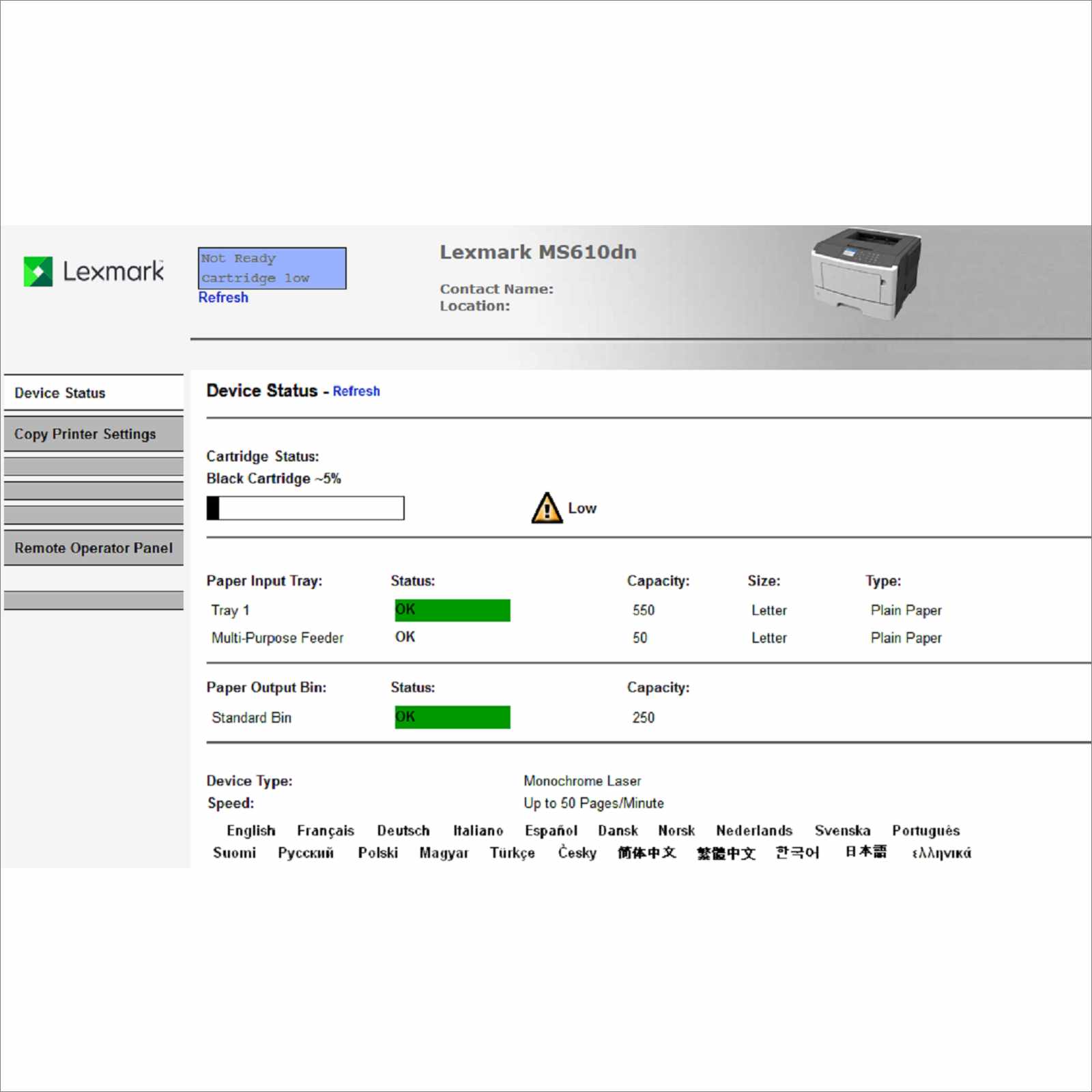Screen dimensions: 1092x1092
Task: Switch language to Japanese 日本語
Action: (x=865, y=852)
